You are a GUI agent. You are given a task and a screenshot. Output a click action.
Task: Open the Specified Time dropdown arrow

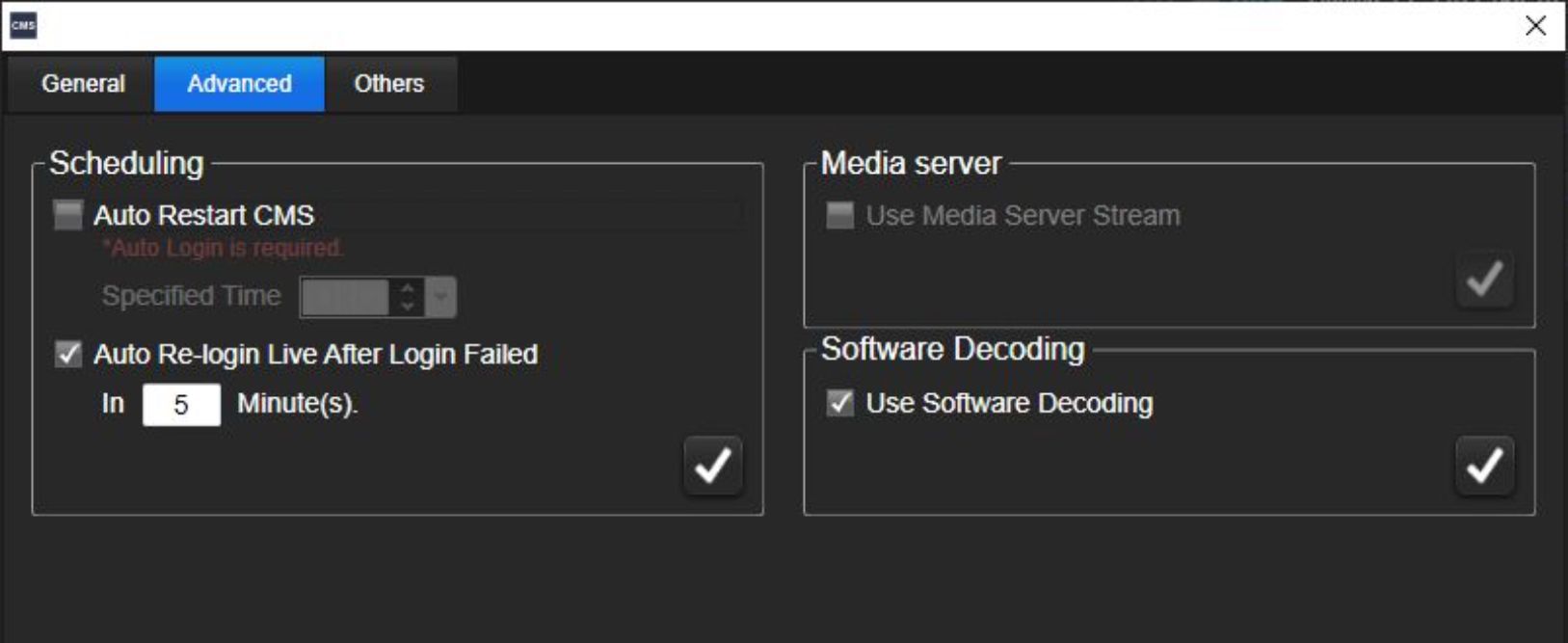point(441,297)
